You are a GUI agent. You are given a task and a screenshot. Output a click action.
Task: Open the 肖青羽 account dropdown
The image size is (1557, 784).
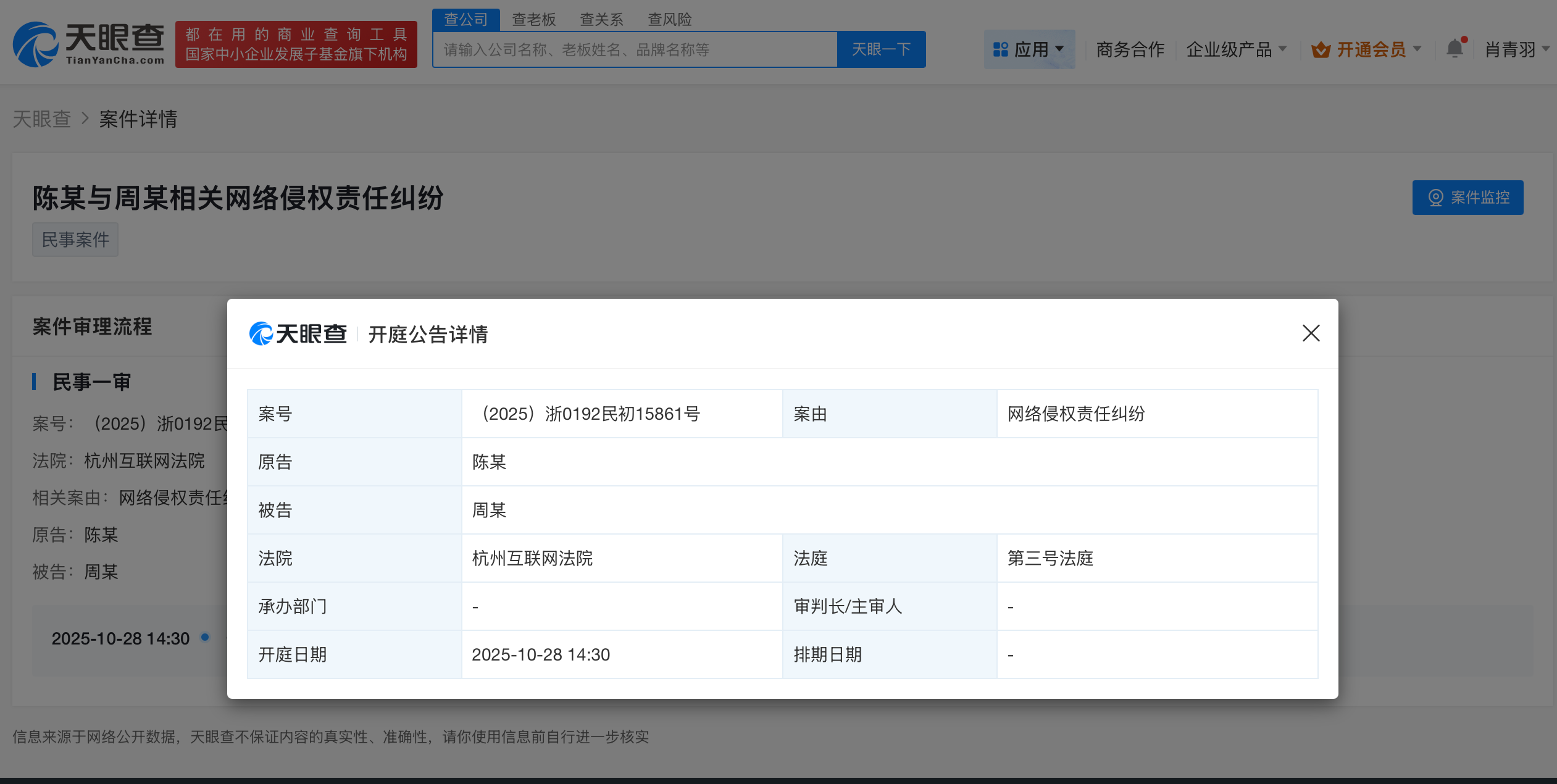click(x=1514, y=49)
